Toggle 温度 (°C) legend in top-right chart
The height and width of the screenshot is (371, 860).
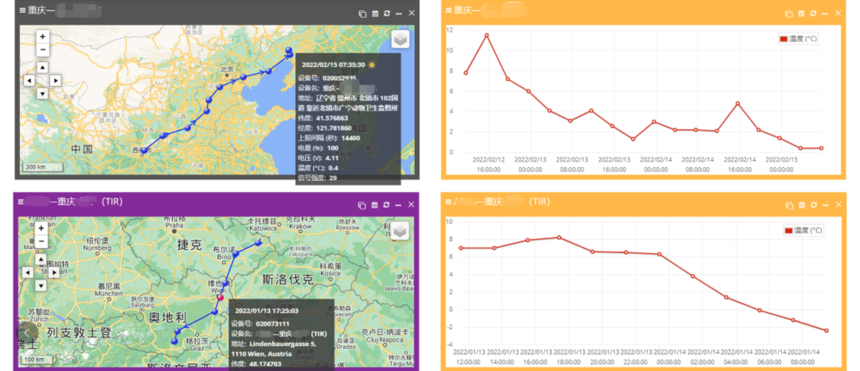(x=799, y=39)
